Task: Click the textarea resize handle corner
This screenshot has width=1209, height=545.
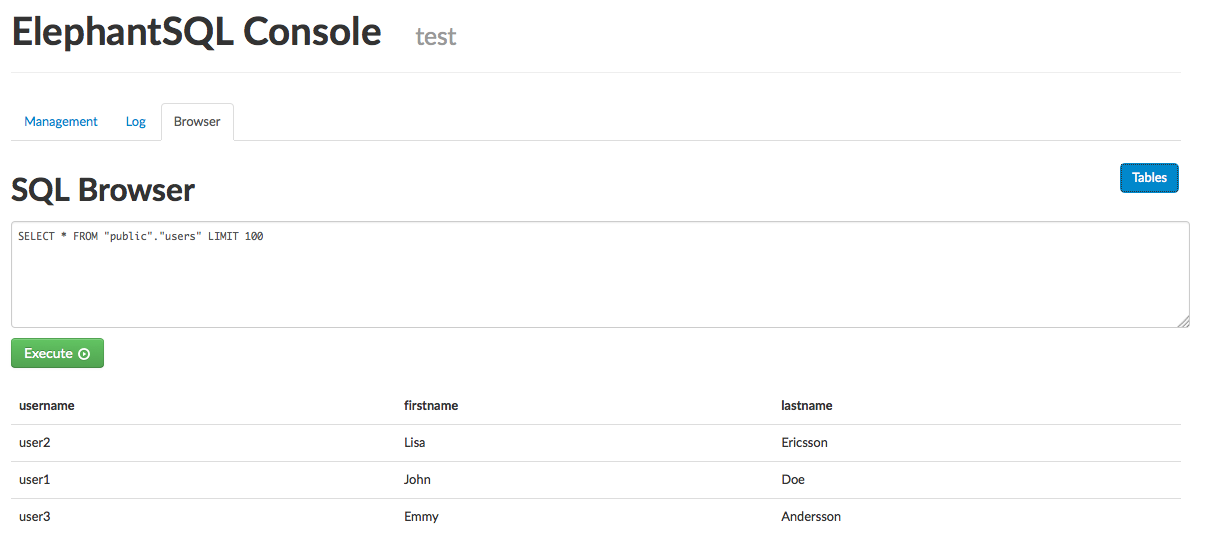Action: click(1183, 321)
